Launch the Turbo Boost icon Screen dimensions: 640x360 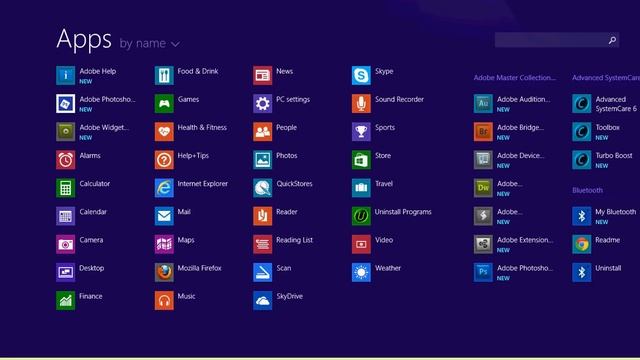[x=582, y=160]
